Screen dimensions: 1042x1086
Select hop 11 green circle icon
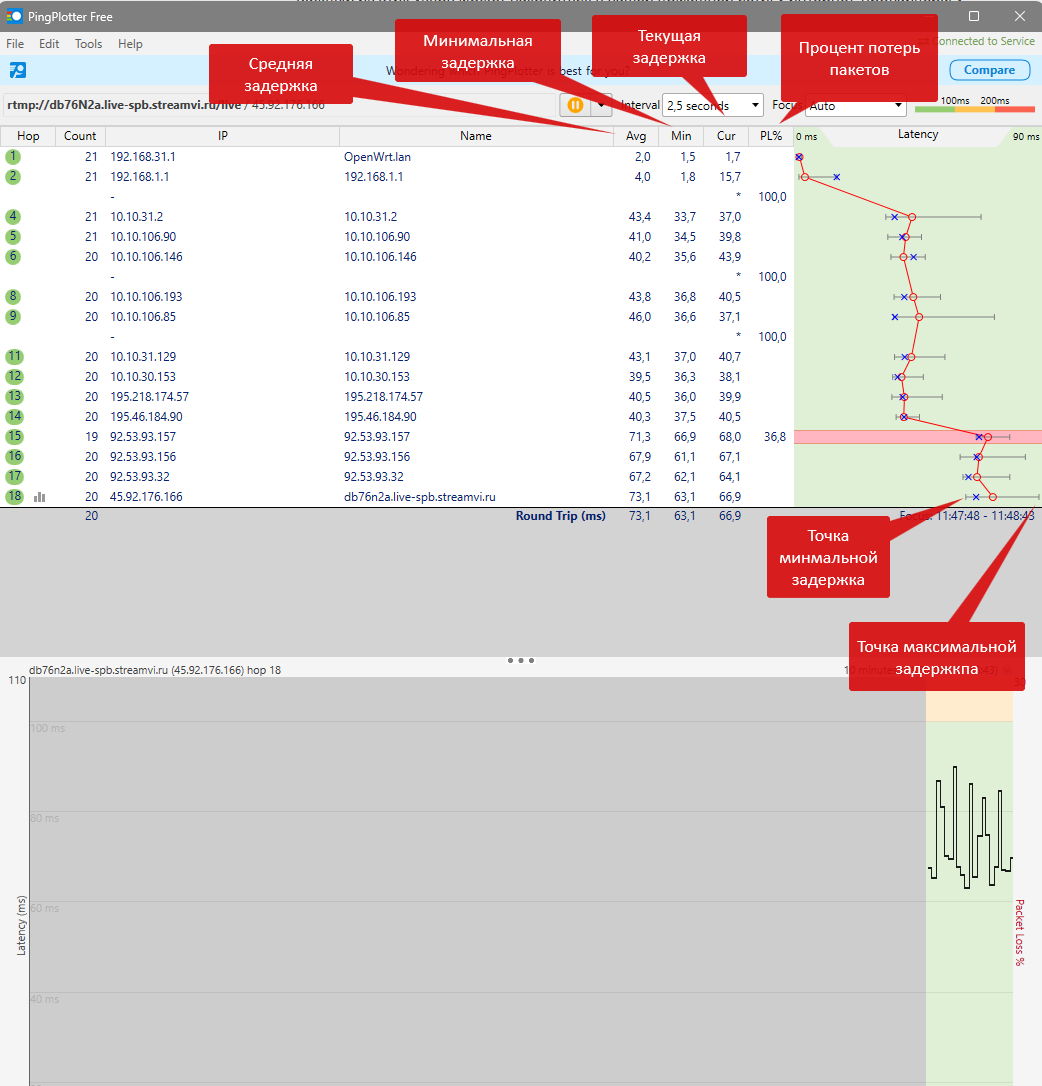(x=14, y=357)
